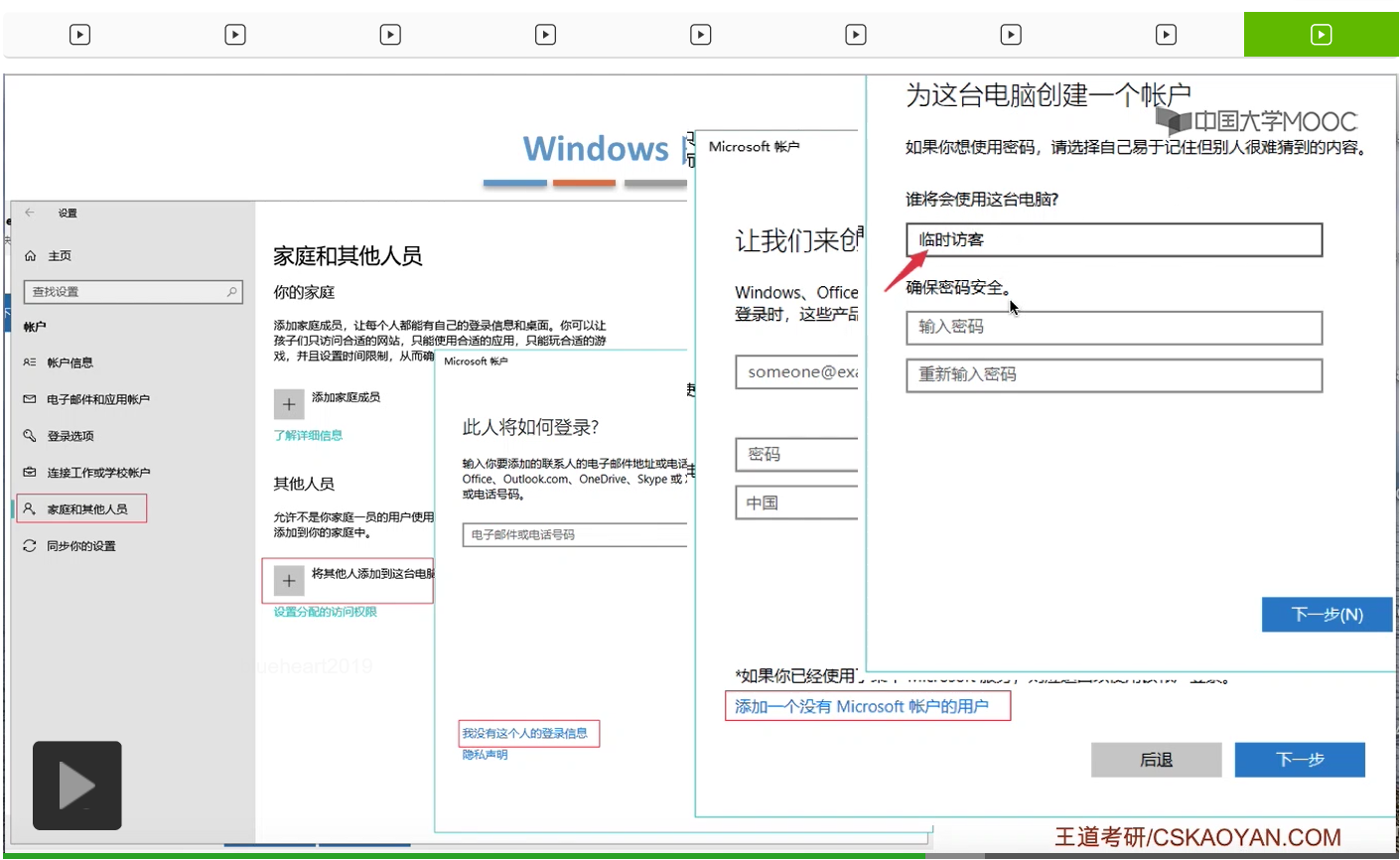Open the second chapter play icon in top strip

coord(235,35)
